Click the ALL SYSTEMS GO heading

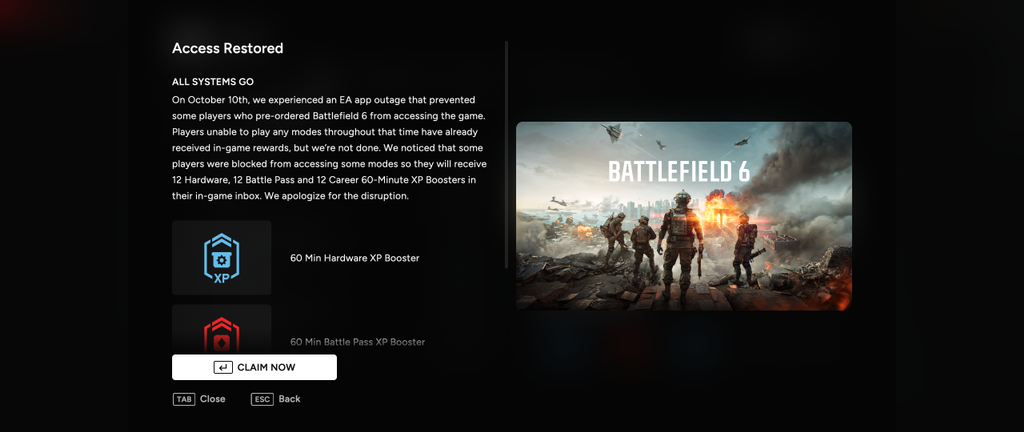[213, 82]
